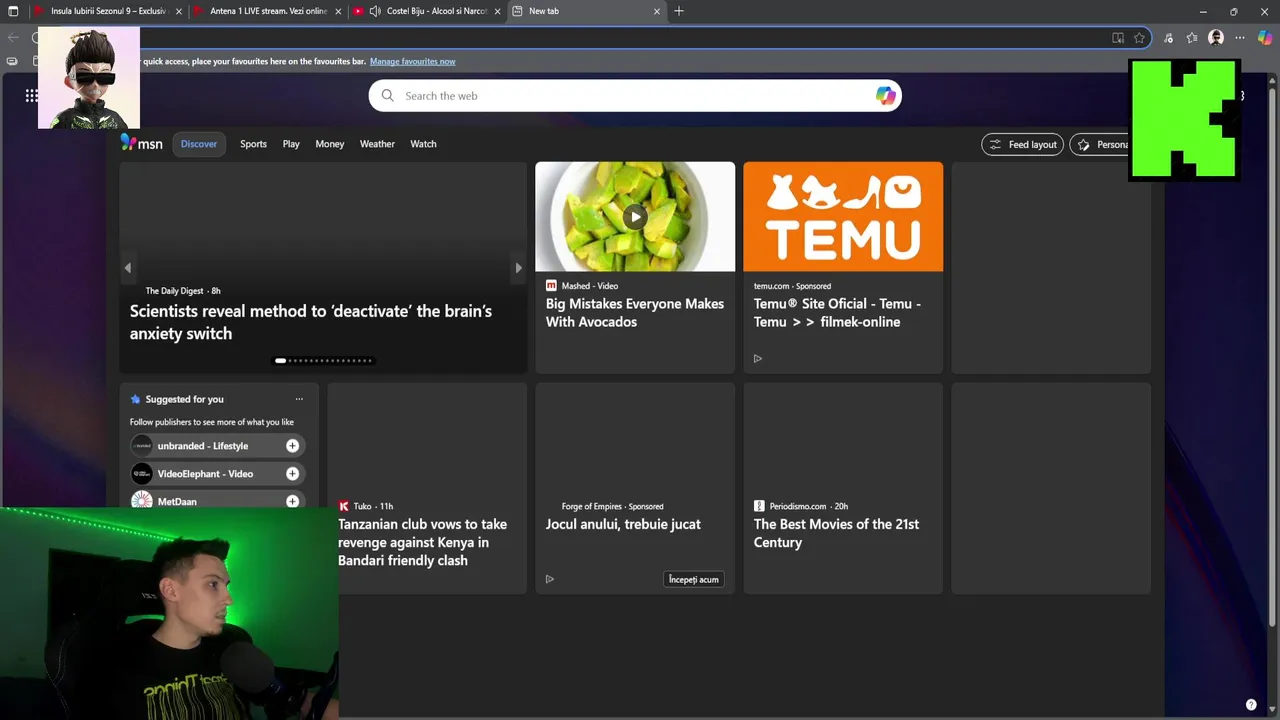Screen dimensions: 1280x720
Task: Open MetDaan publisher name
Action: (x=177, y=502)
